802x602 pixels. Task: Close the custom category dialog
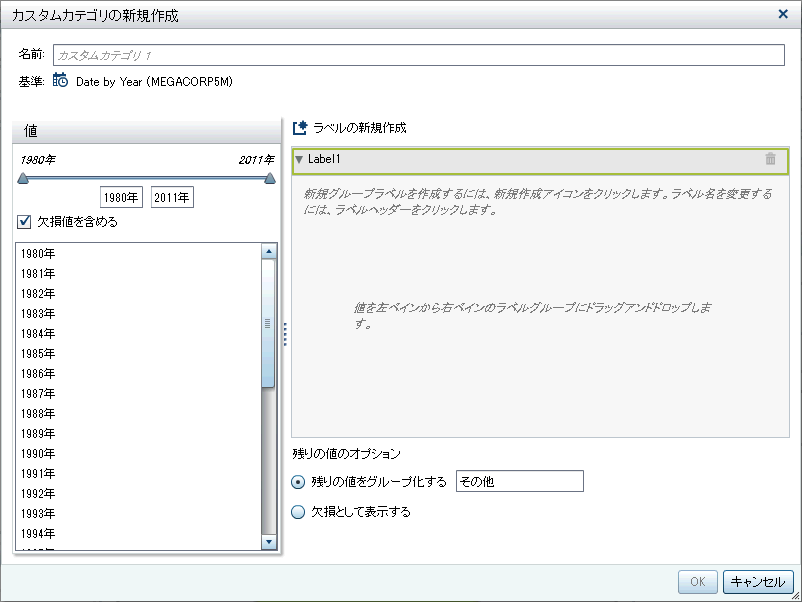(782, 14)
